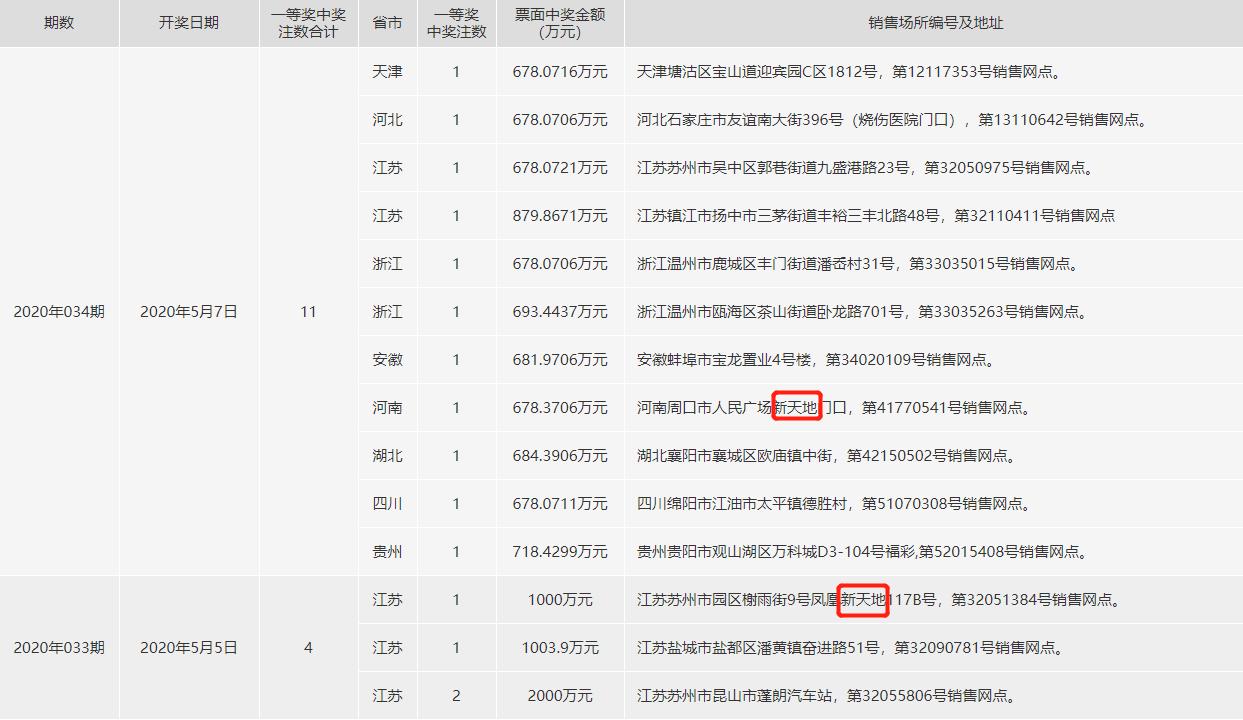Viewport: 1243px width, 720px height.
Task: Click the total count 11 cell
Action: (309, 311)
